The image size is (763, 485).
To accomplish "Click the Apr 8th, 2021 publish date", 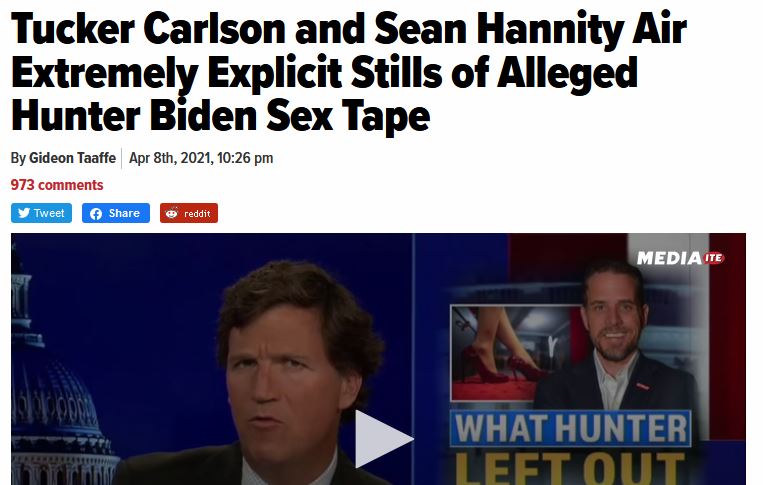I will (171, 158).
